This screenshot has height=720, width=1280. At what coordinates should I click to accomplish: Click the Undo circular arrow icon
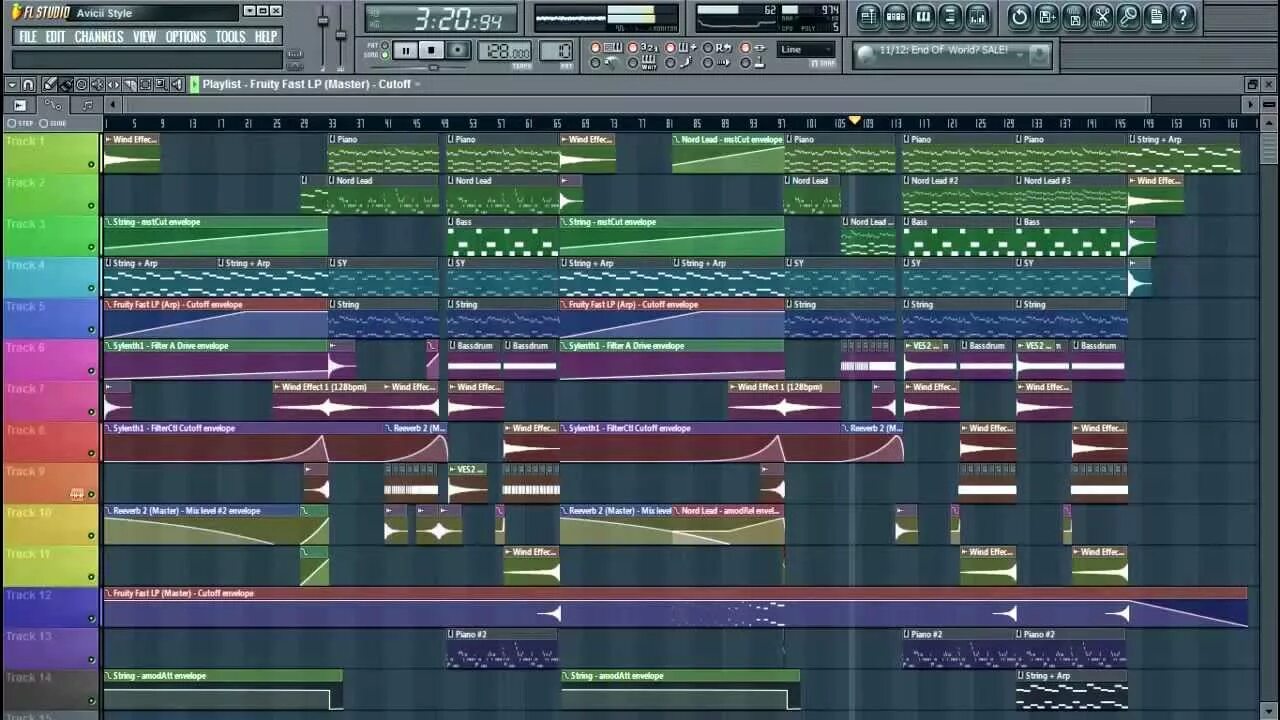(x=1019, y=16)
